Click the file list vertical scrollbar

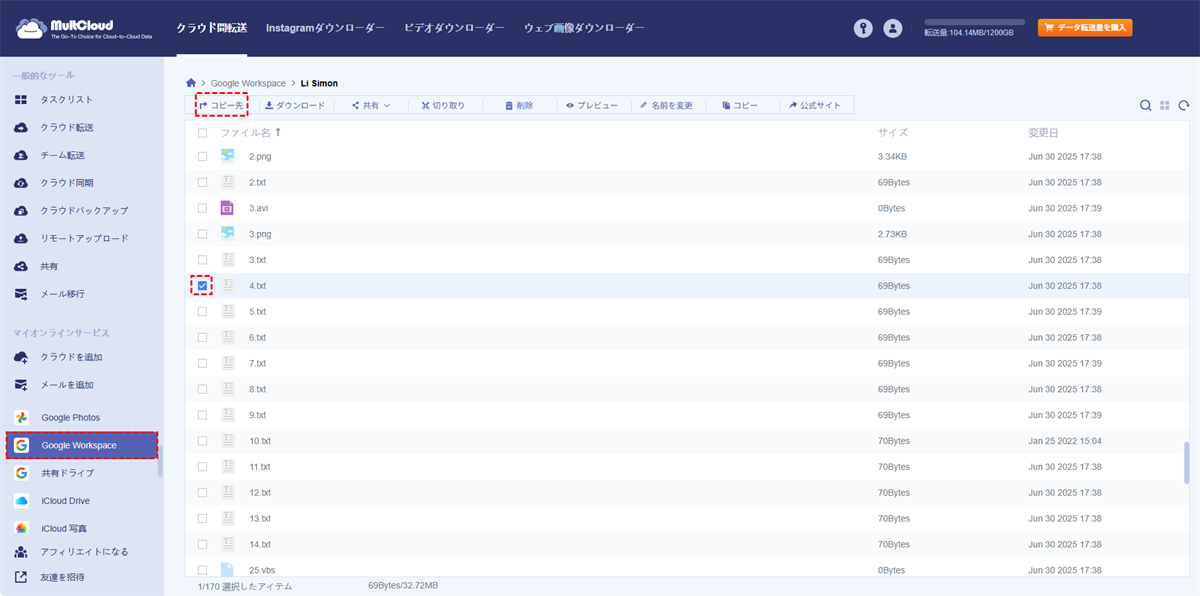tap(1185, 463)
